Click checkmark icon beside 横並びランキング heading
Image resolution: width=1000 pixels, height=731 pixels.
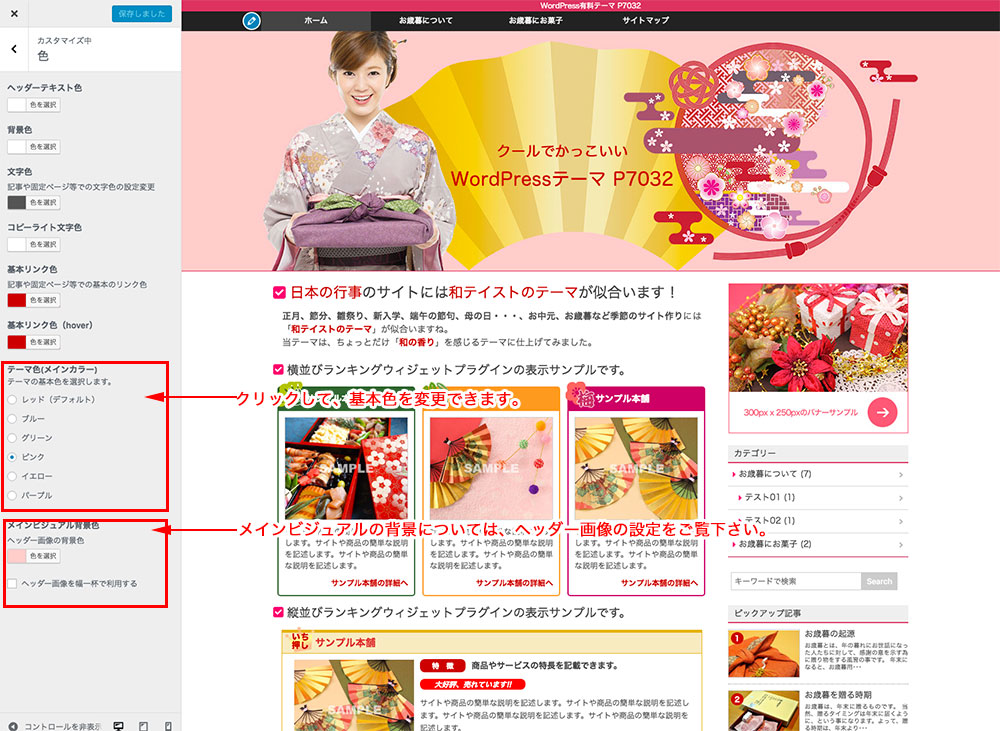click(278, 369)
